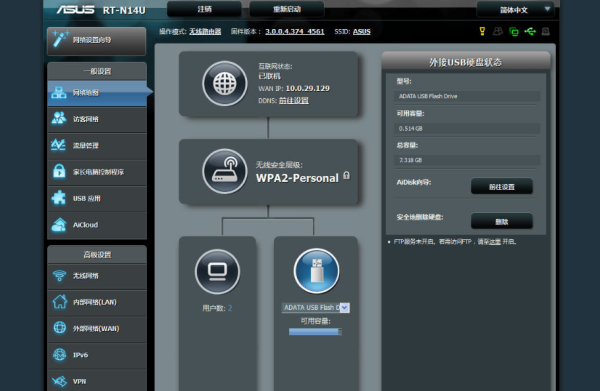Click the house icon for LAN
600x391 pixels.
(x=60, y=301)
